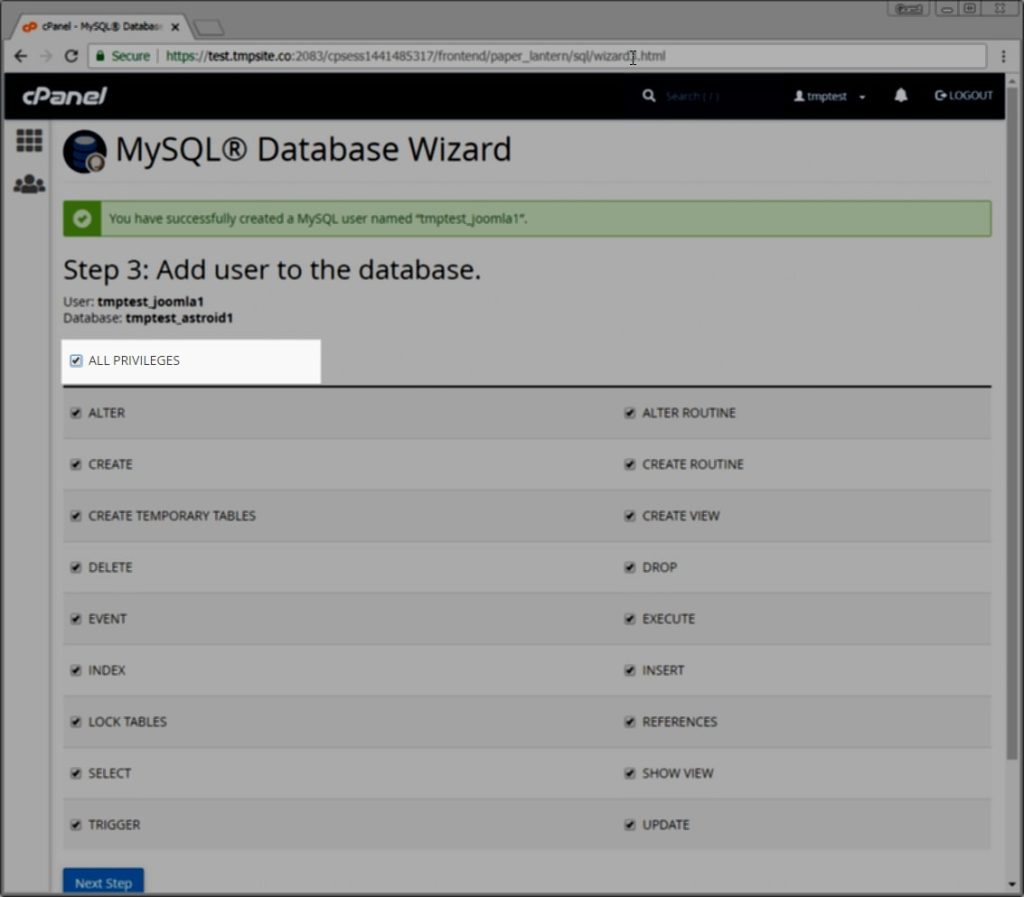The height and width of the screenshot is (897, 1024).
Task: Uncheck the LOCK TABLES privilege
Action: click(76, 723)
